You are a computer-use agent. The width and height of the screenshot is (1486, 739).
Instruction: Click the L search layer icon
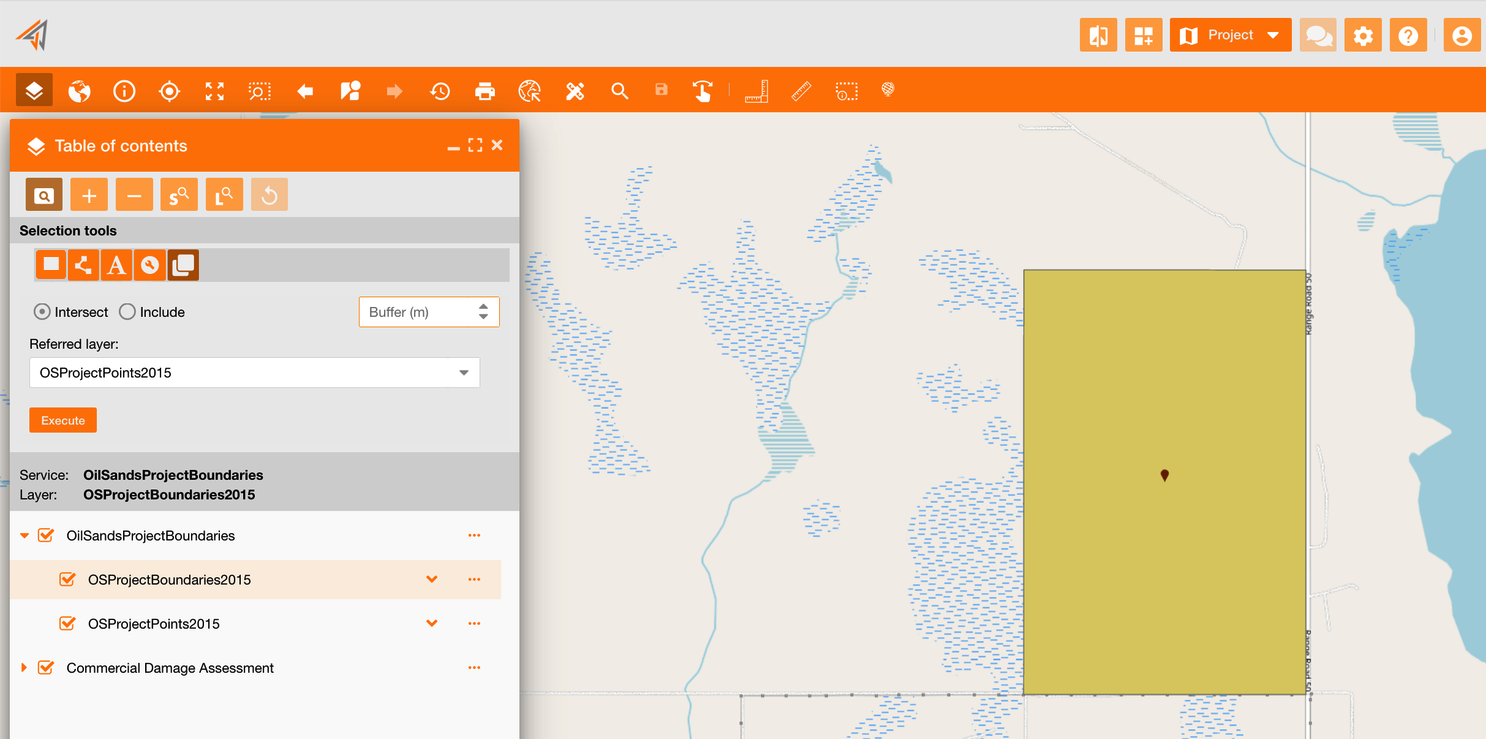click(x=225, y=195)
